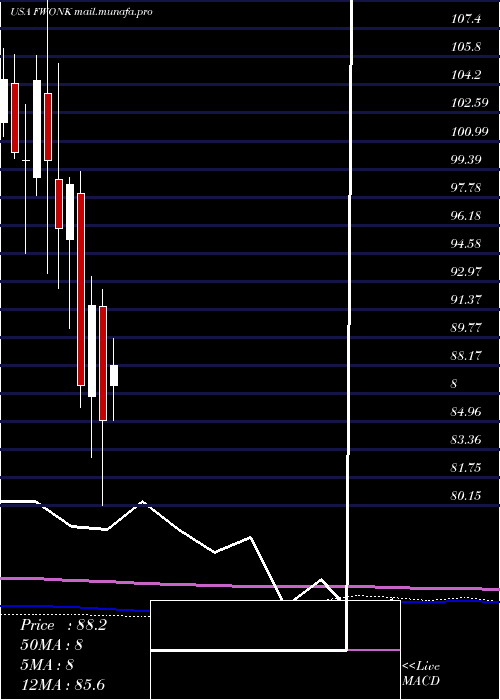This screenshot has width=500, height=700.
Task: Click the tall red candlestick falling to 87
Action: point(81,289)
